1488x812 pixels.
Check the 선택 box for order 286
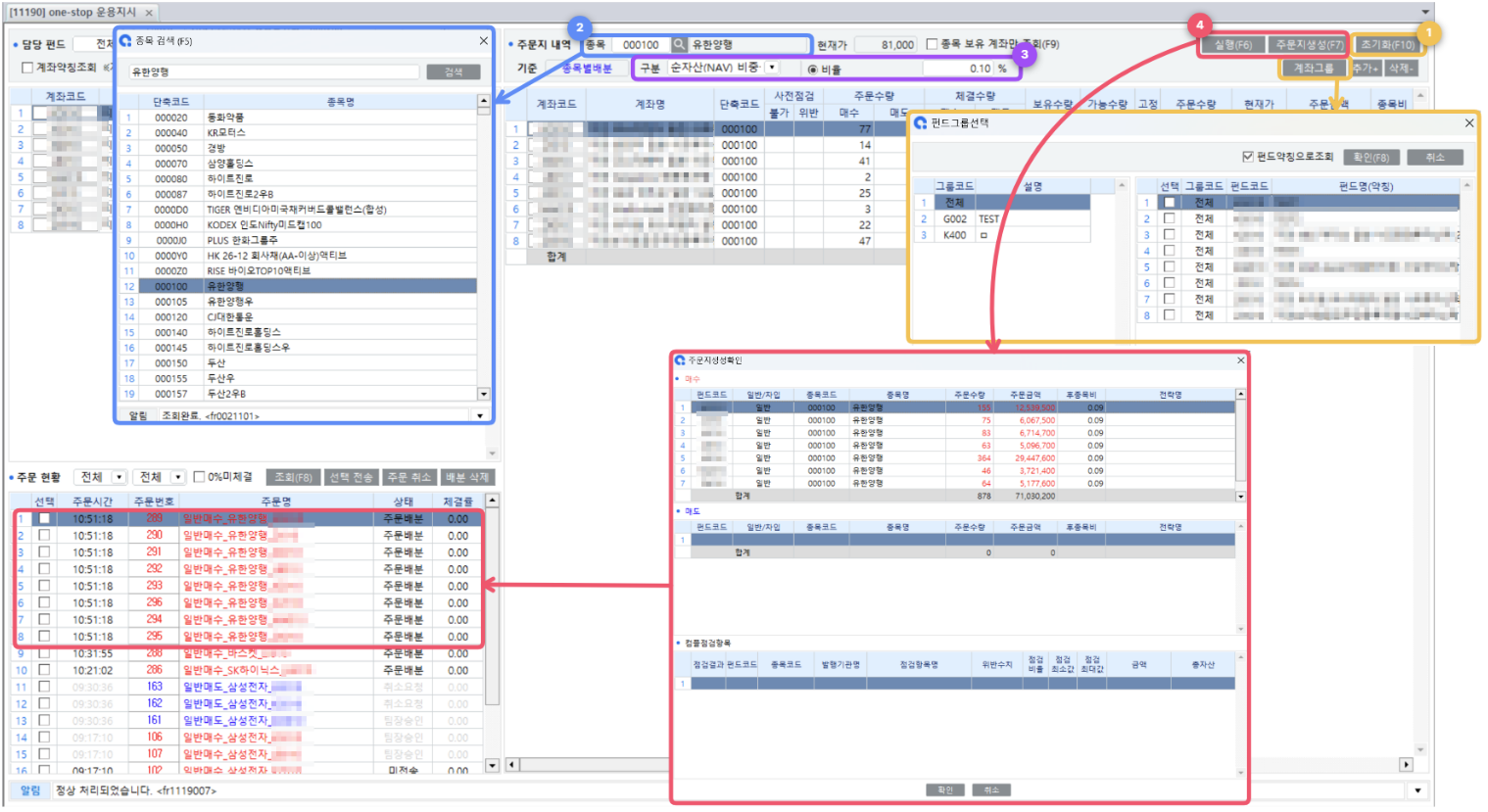click(x=44, y=670)
